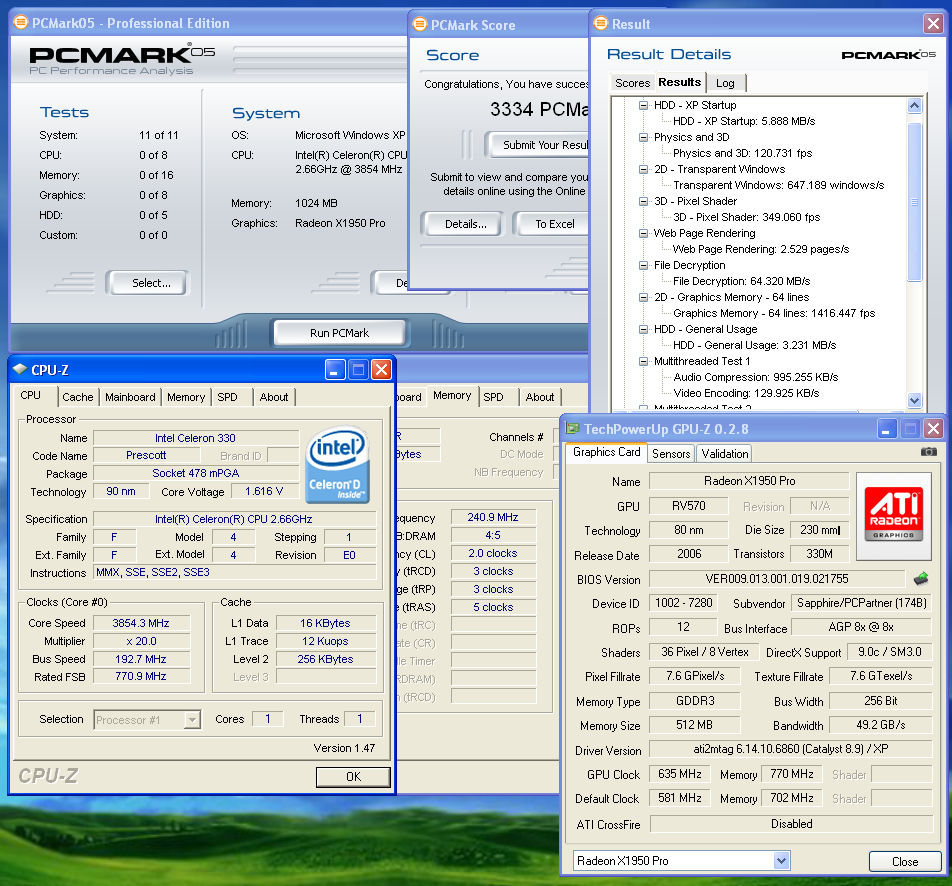Click the CPU-Z title bar icon
This screenshot has height=886, width=952.
tap(20, 369)
